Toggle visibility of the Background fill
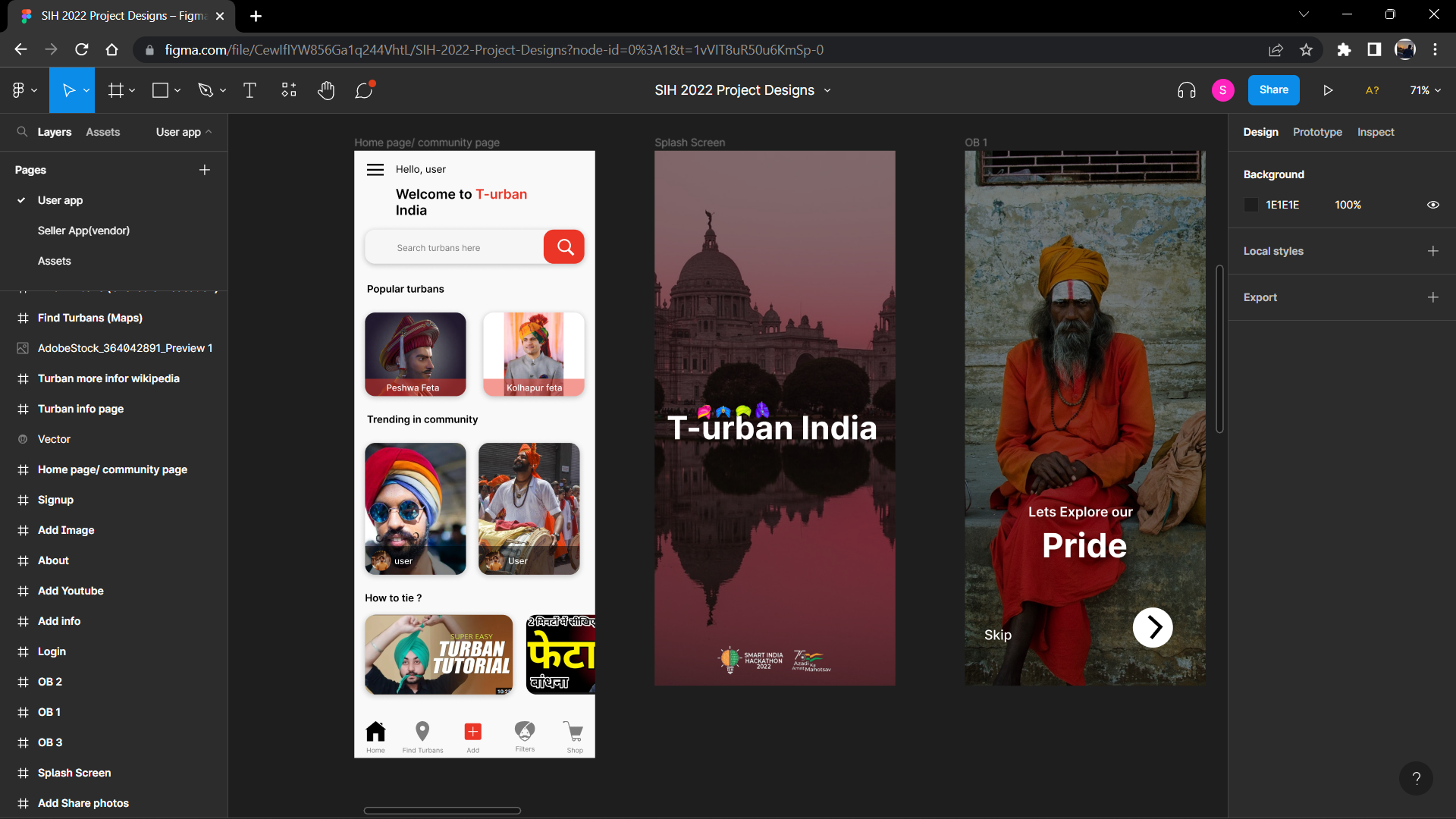Viewport: 1456px width, 819px height. 1432,205
